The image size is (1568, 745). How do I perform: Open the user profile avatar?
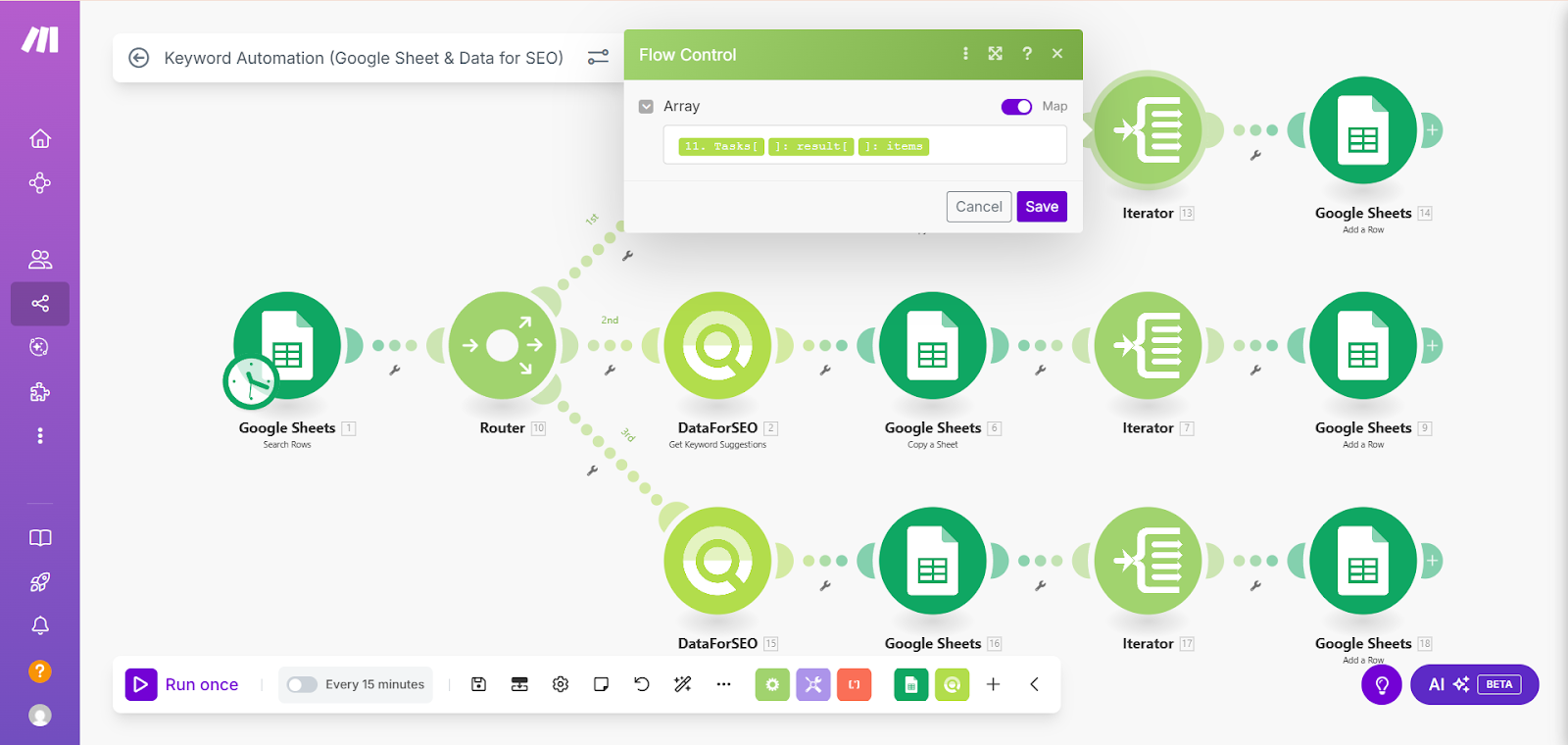(40, 716)
